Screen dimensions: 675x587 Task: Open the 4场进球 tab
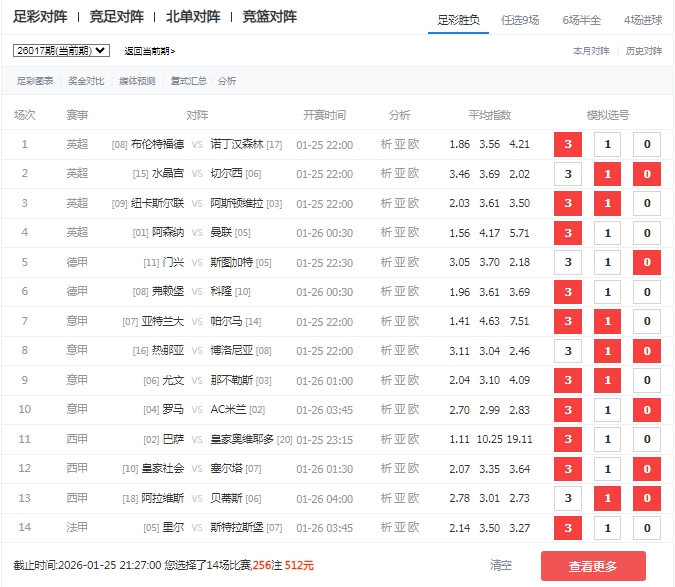643,20
